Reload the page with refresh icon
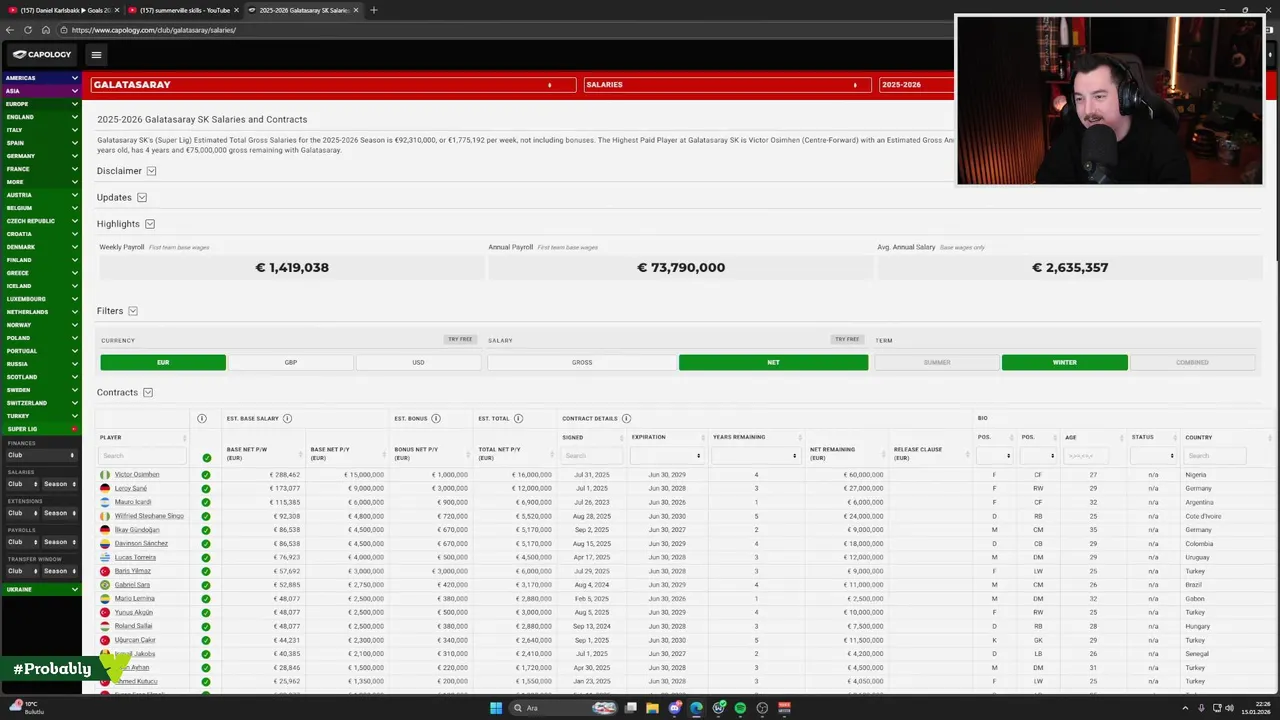Screen dimensions: 1280x720 pos(28,30)
